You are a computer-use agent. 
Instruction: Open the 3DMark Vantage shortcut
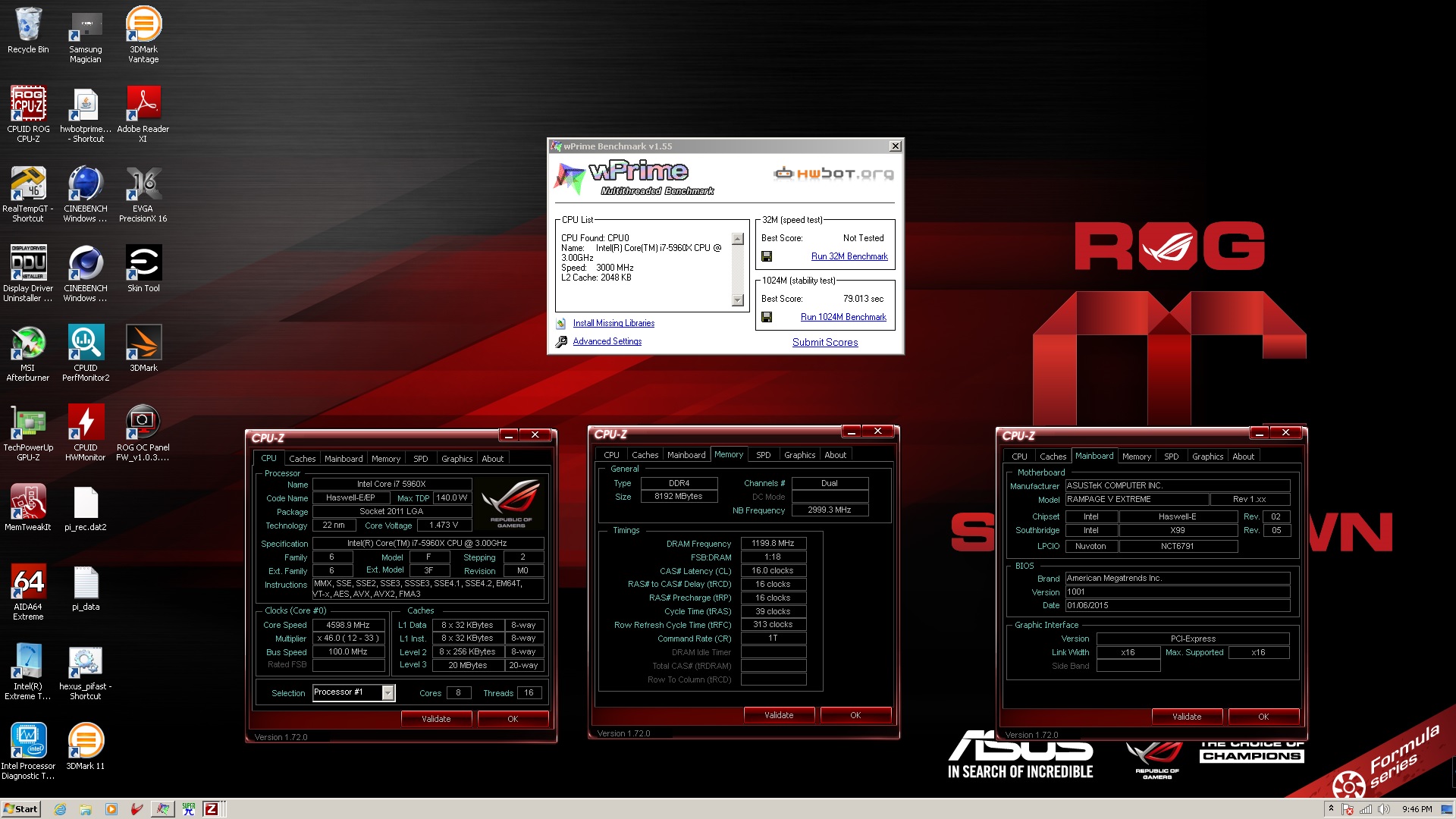click(x=143, y=35)
